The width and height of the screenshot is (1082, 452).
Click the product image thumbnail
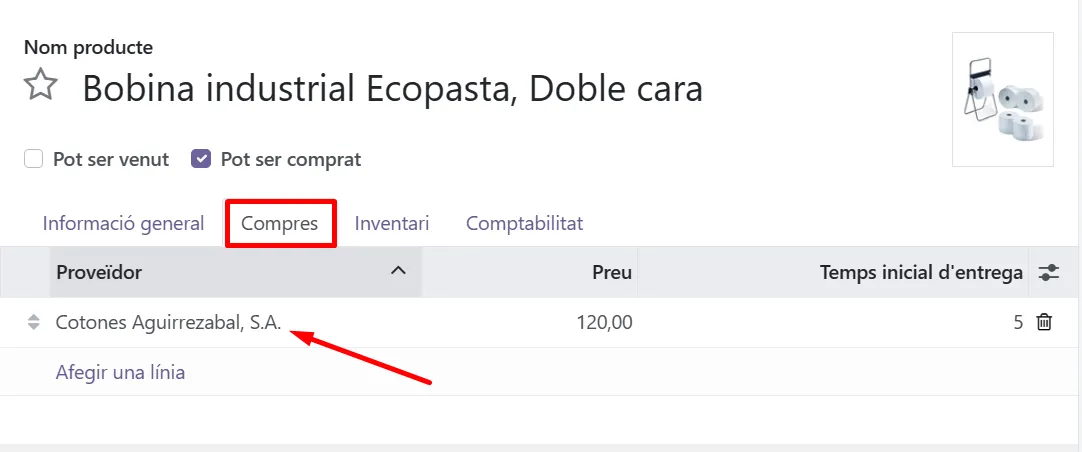(1002, 99)
